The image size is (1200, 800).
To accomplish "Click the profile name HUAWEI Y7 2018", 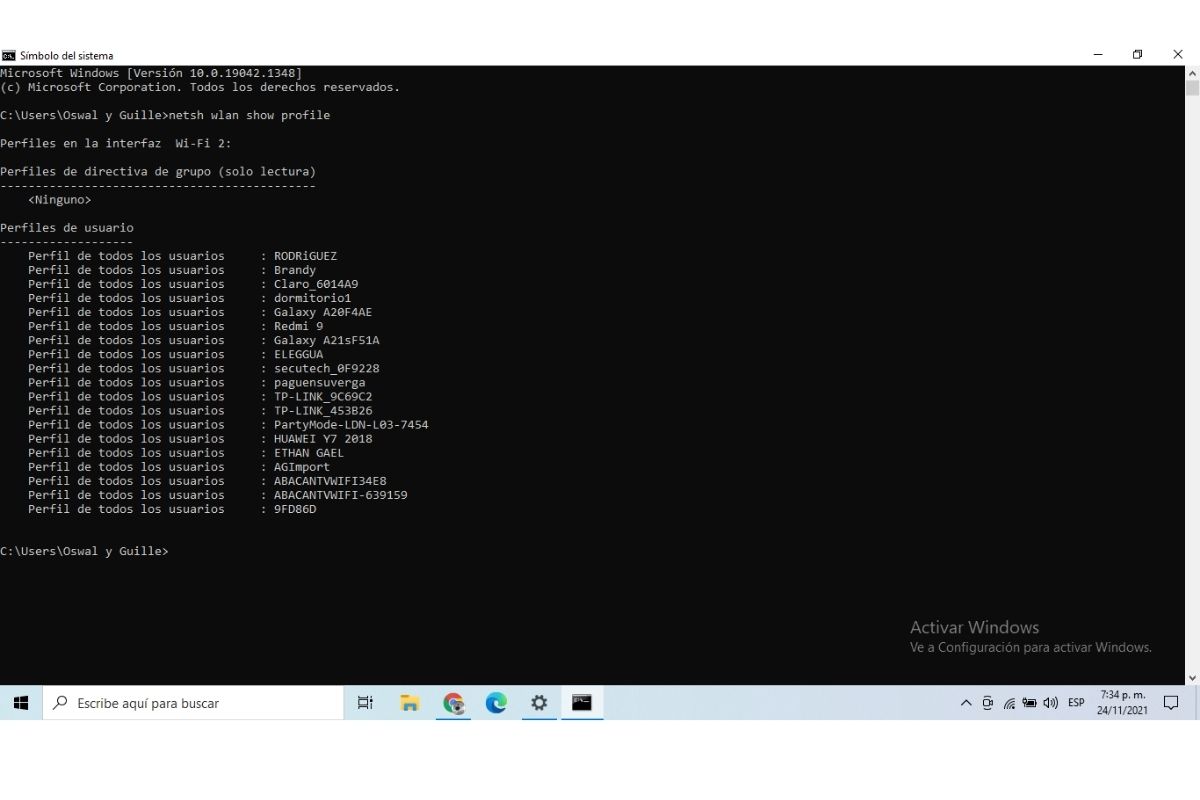I will click(x=323, y=438).
